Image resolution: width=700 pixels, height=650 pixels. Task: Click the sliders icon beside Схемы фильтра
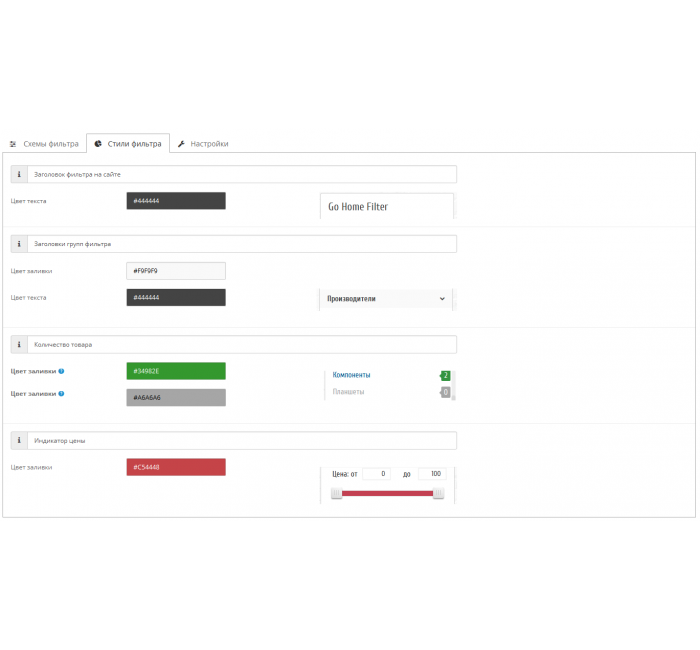pos(13,144)
